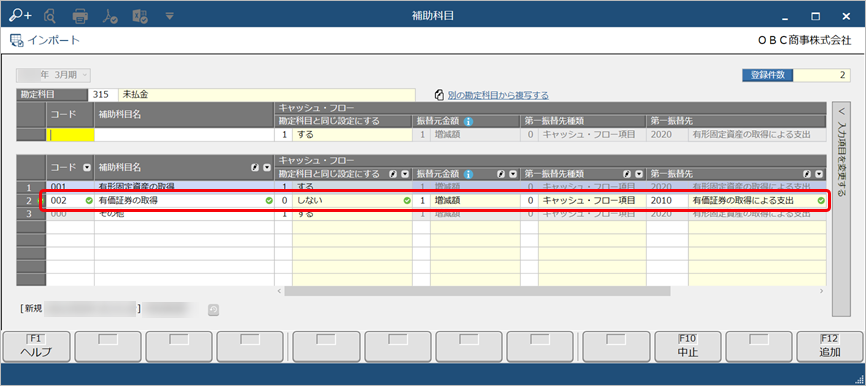Click the F1 ヘルプ button
This screenshot has width=866, height=386.
click(36, 346)
